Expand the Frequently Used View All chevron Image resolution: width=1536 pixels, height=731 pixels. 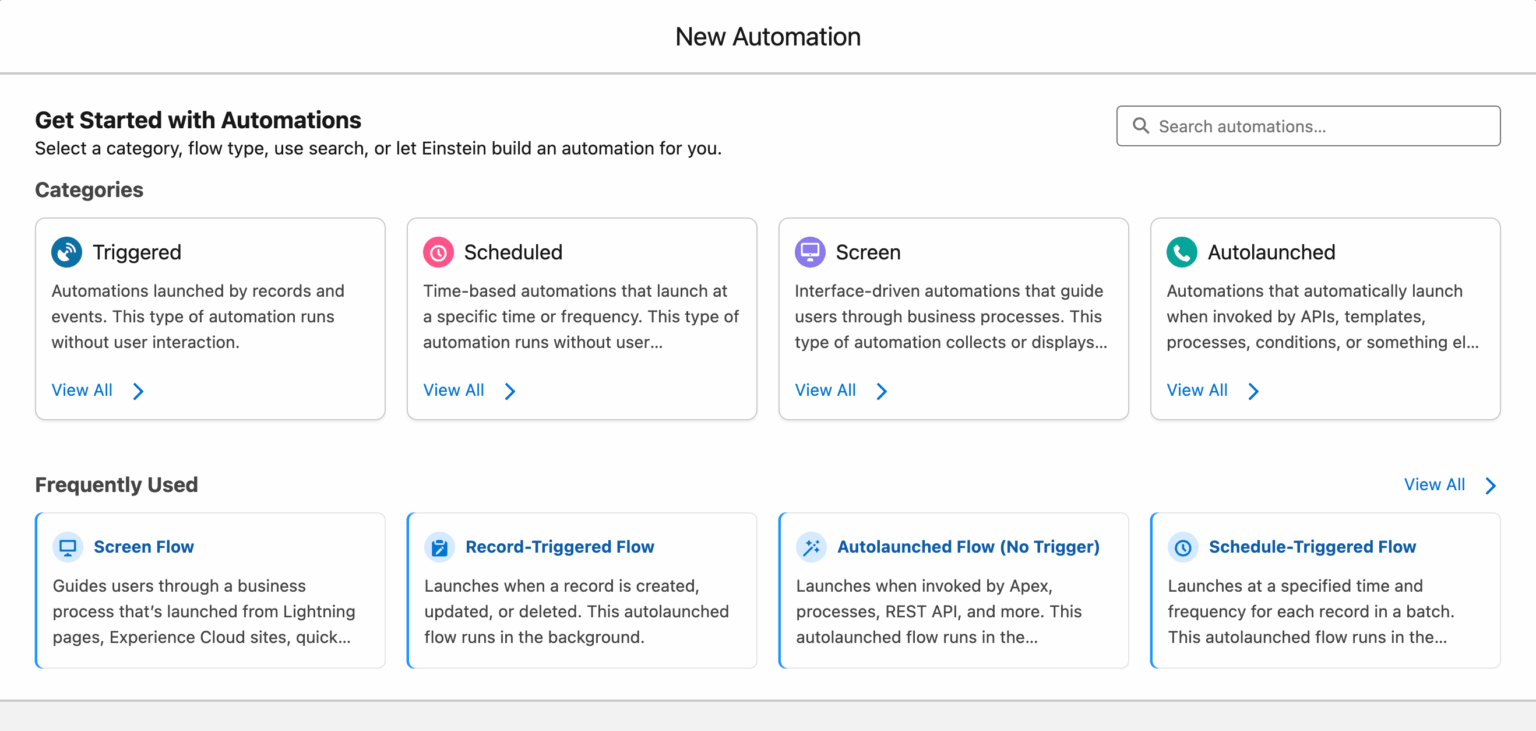click(1490, 485)
